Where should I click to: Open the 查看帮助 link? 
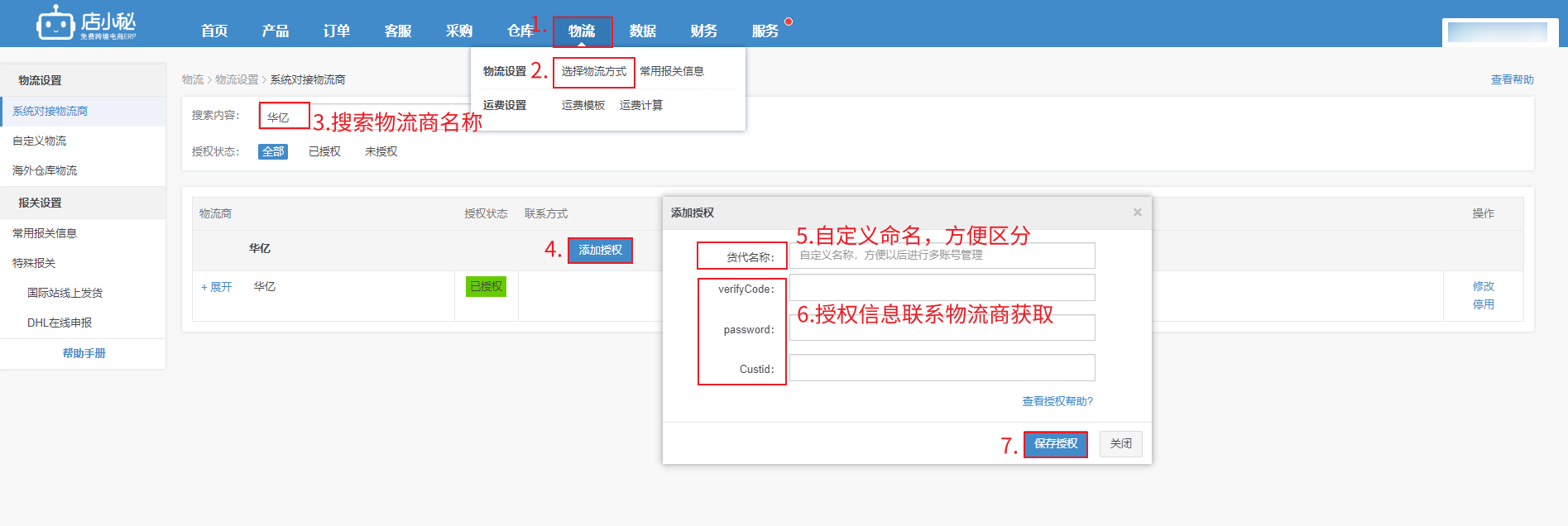point(1513,79)
